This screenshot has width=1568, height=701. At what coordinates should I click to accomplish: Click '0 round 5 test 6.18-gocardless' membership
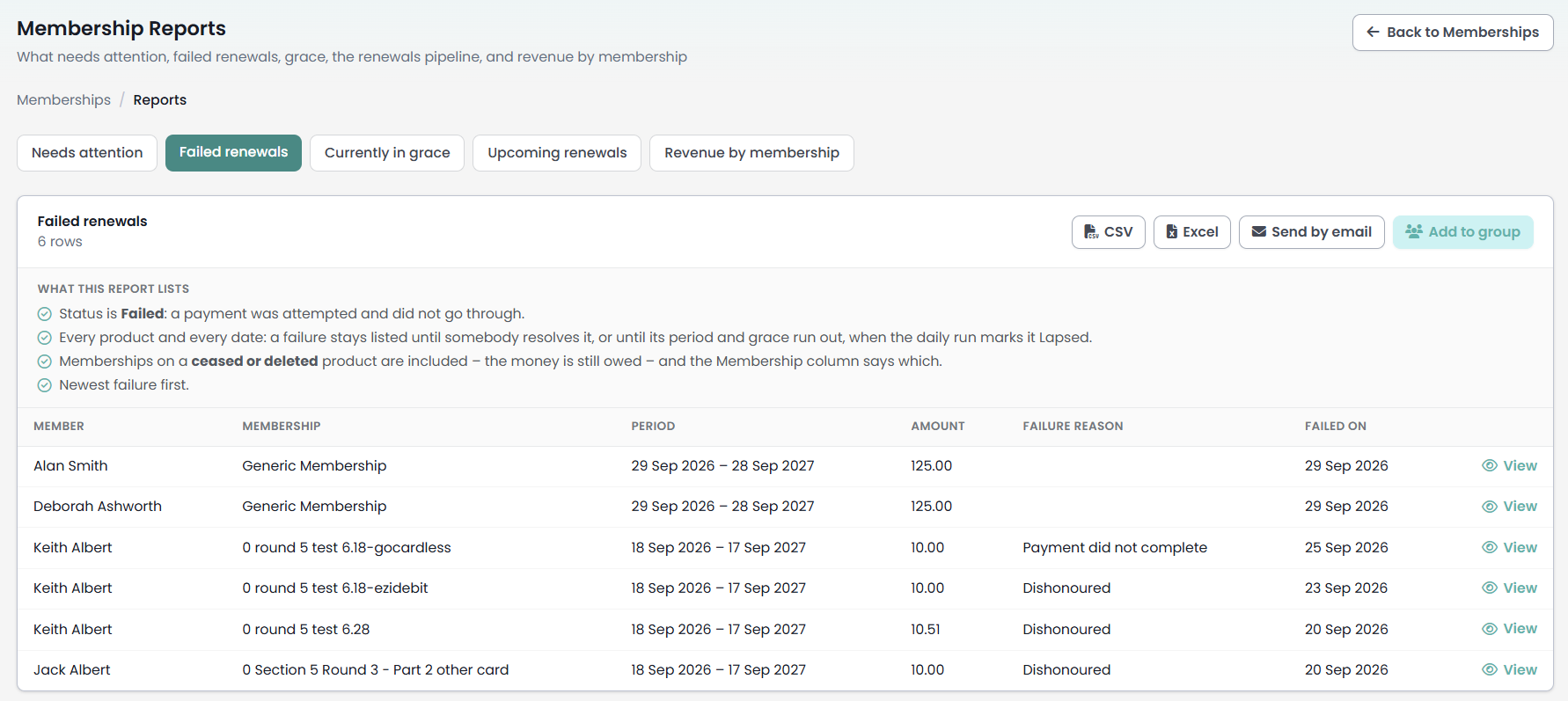[x=347, y=548]
